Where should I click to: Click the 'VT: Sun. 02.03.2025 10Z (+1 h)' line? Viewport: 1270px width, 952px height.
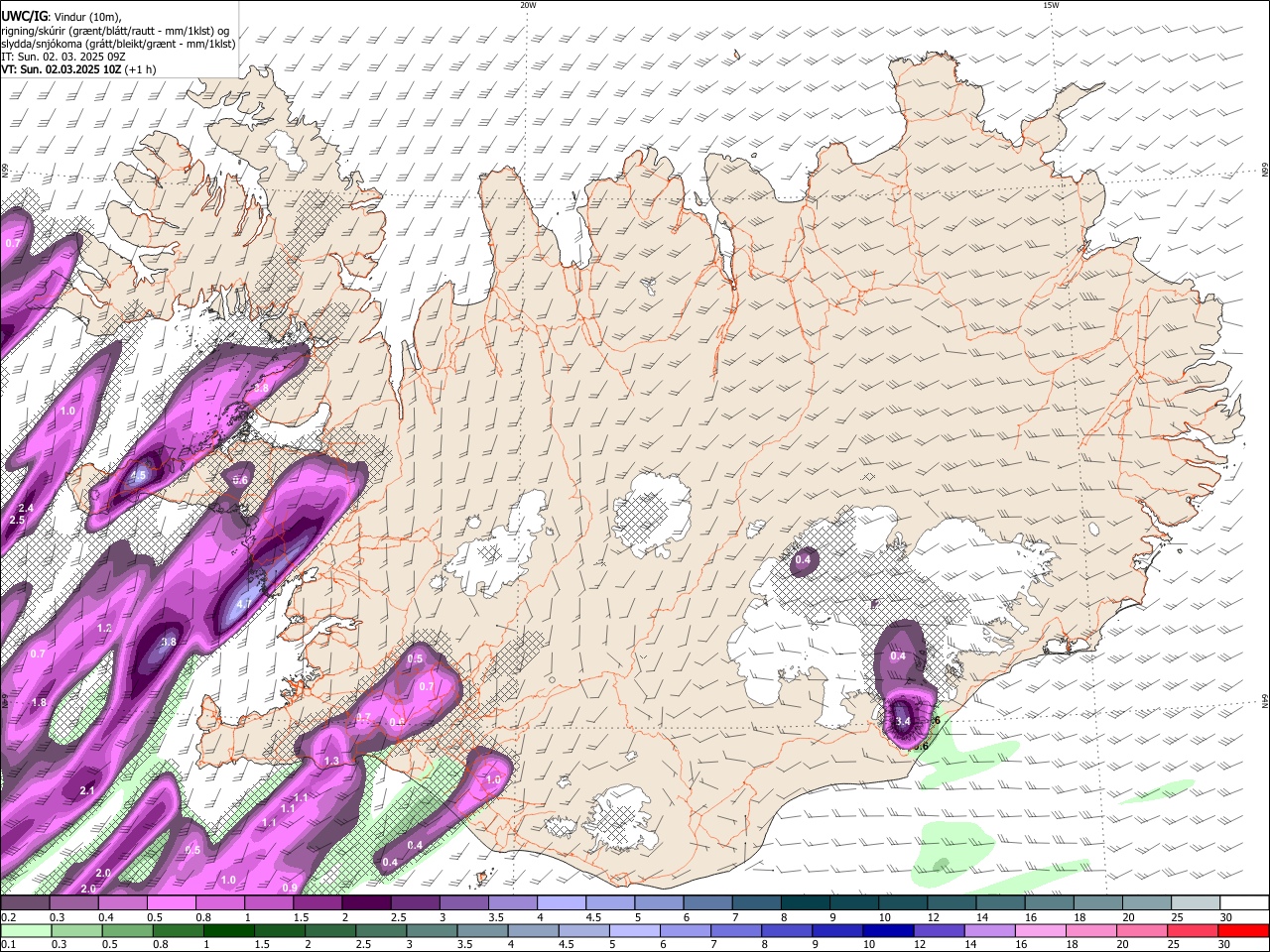[78, 69]
